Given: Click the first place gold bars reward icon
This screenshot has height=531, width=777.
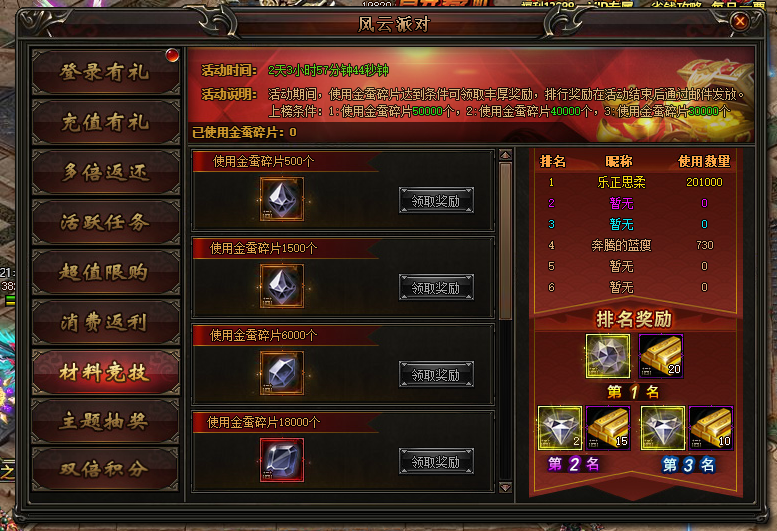Looking at the screenshot, I should coord(661,356).
